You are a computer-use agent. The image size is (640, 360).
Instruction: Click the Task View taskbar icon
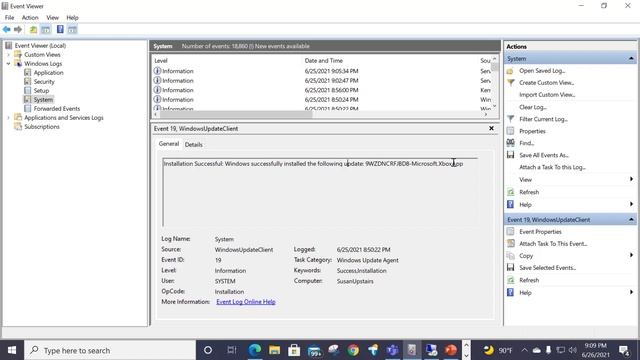click(x=232, y=350)
